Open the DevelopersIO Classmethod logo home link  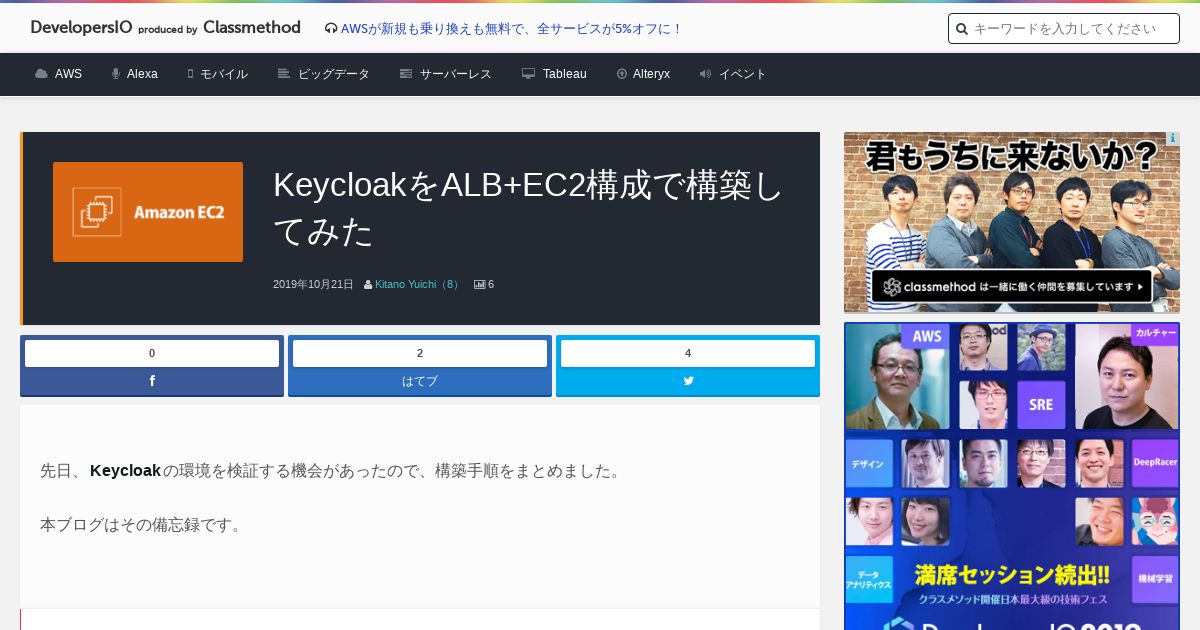pyautogui.click(x=166, y=28)
